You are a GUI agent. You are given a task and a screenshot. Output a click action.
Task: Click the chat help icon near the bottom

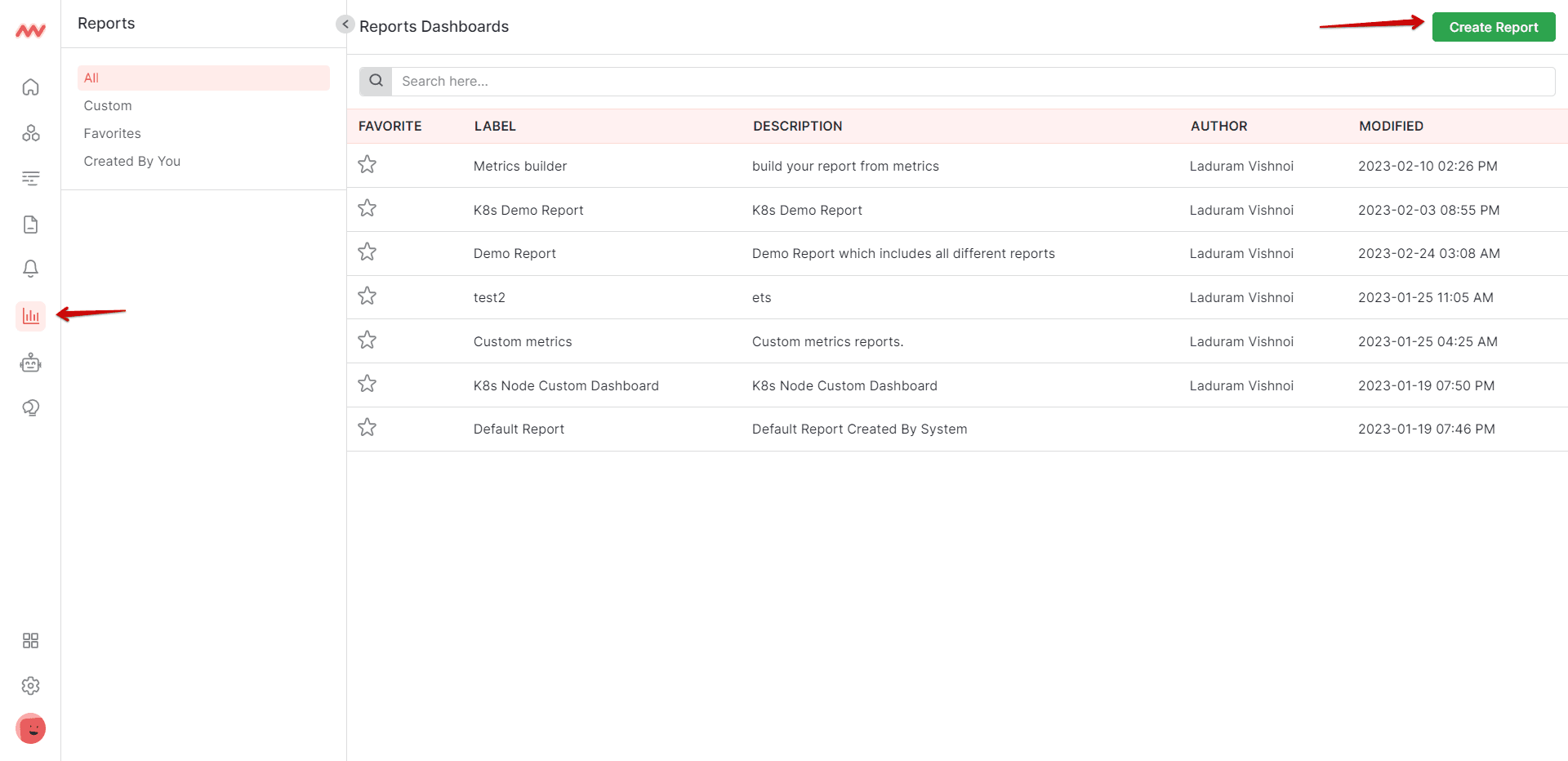click(x=30, y=407)
